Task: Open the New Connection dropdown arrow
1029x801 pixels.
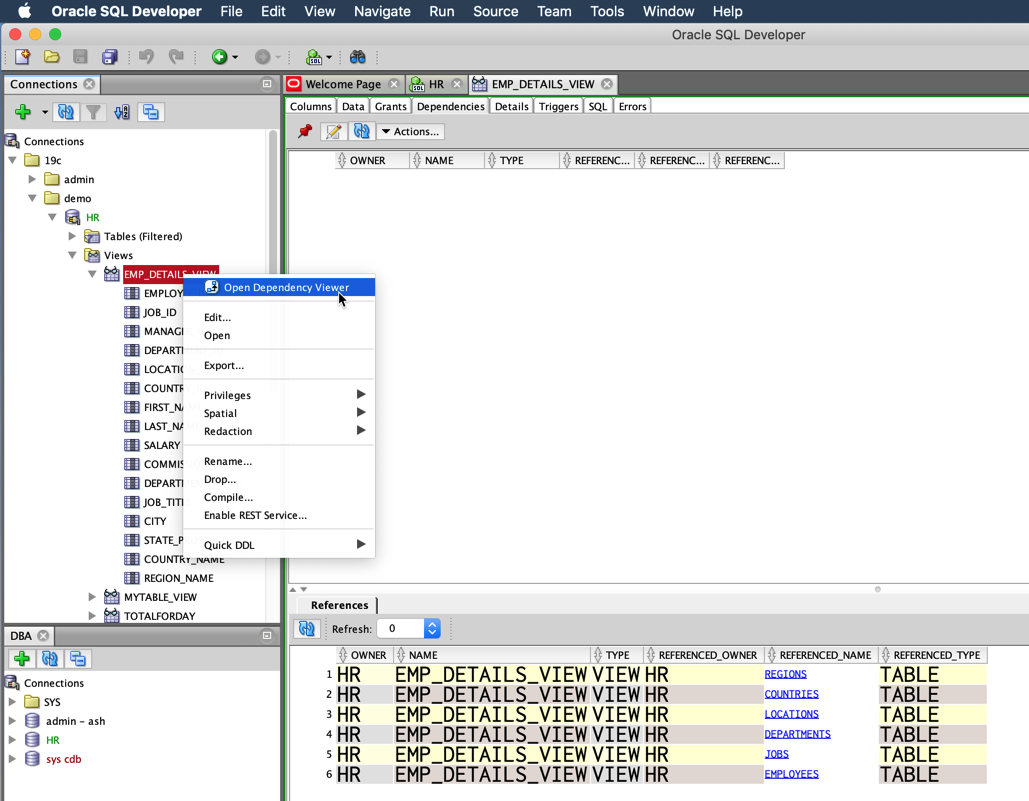Action: [x=45, y=112]
